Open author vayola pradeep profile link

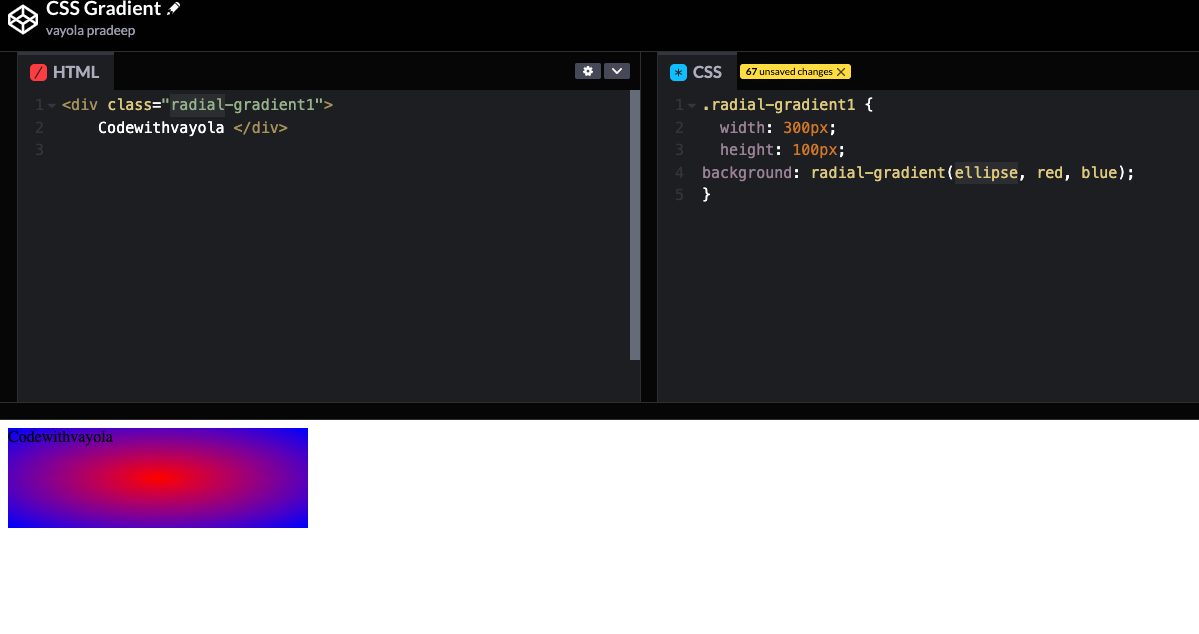[90, 31]
